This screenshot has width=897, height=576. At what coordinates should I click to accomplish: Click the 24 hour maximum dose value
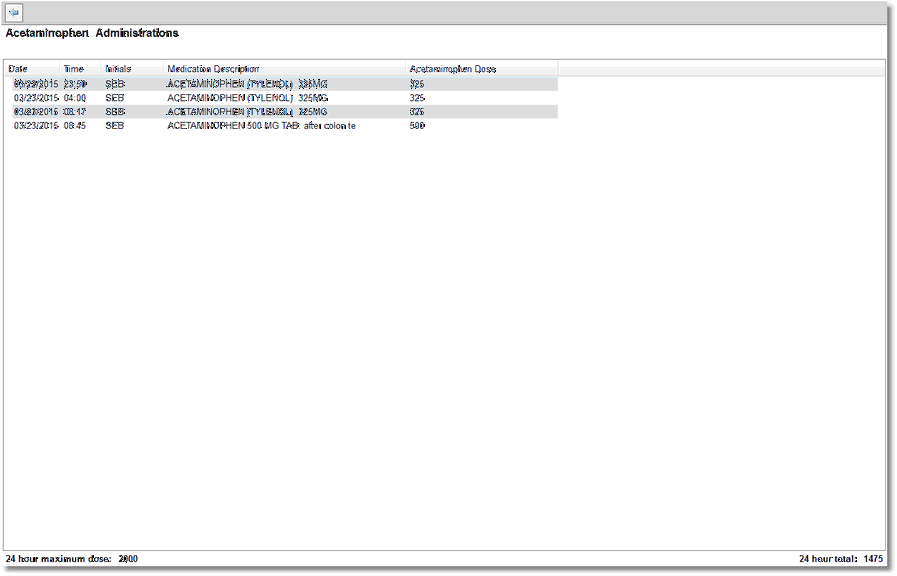(x=128, y=559)
